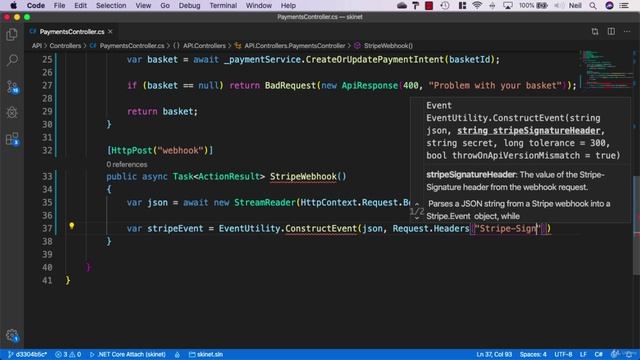
Task: Open the Selection menu
Action: [111, 6]
